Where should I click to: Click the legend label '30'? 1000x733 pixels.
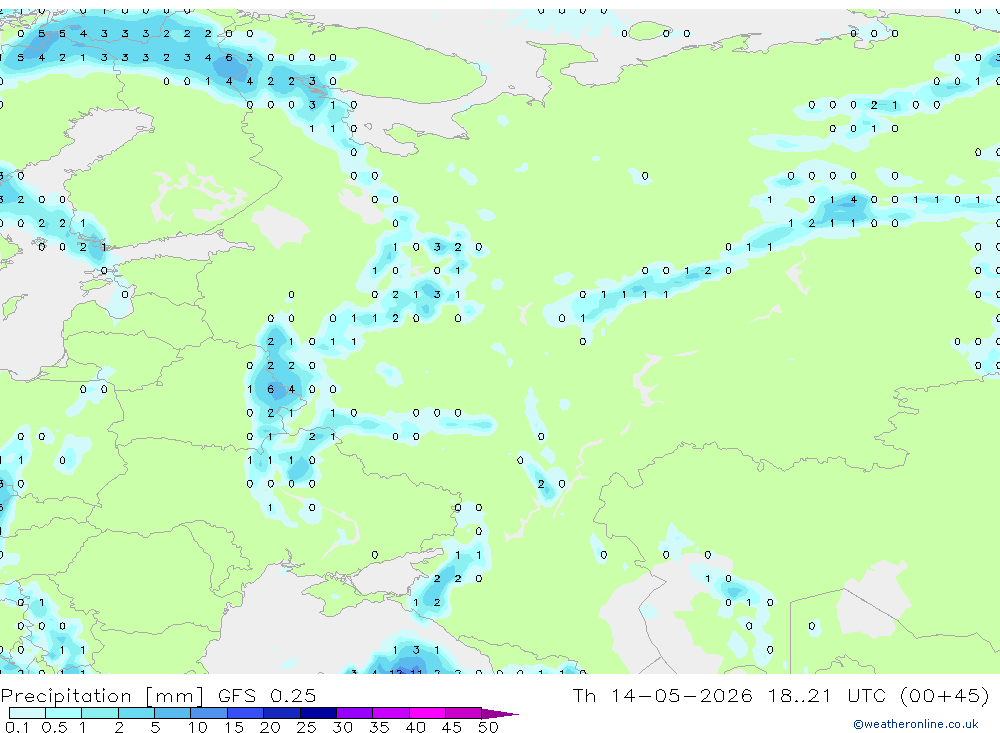click(x=342, y=727)
